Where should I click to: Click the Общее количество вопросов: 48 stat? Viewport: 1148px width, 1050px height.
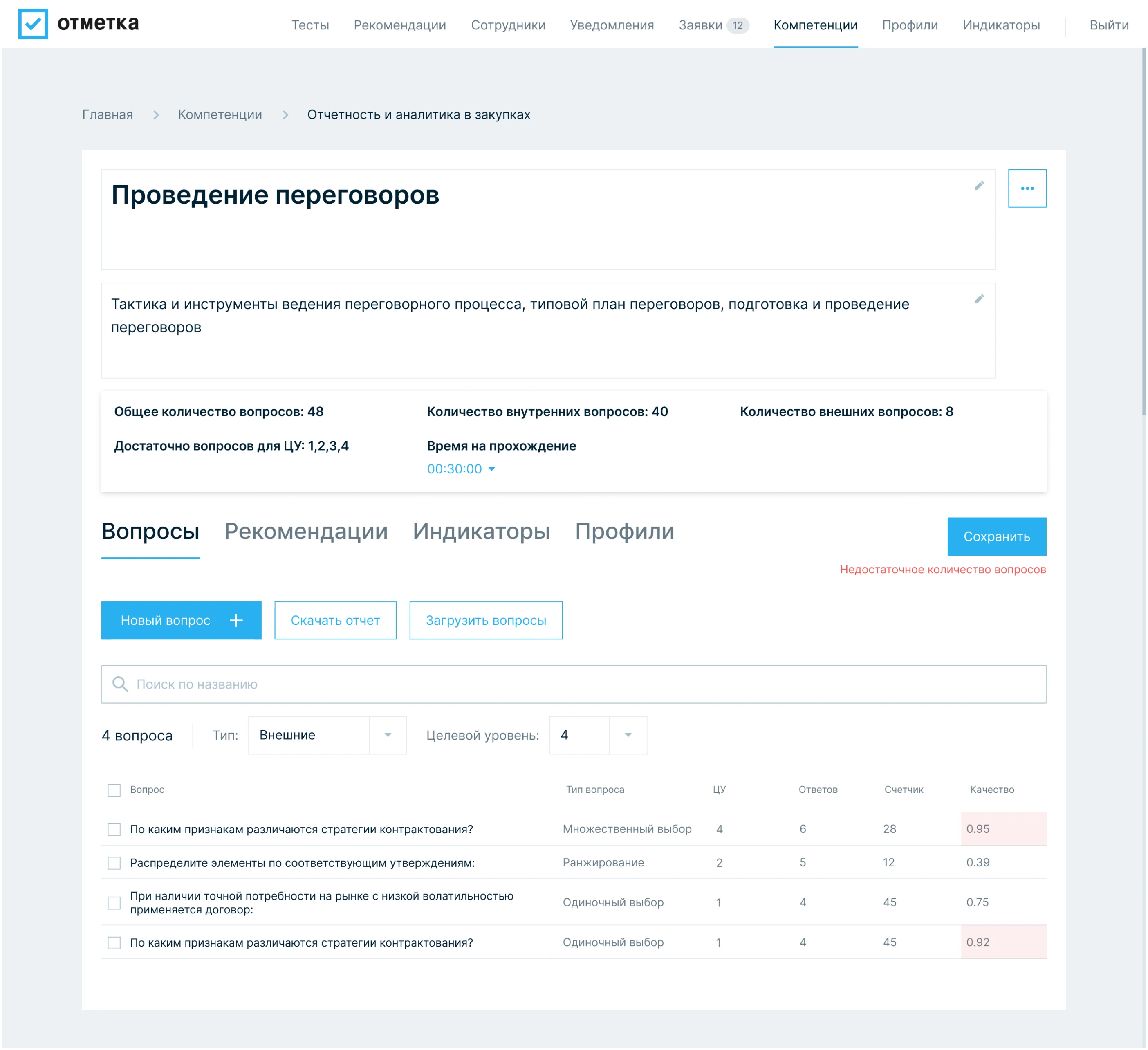[219, 412]
